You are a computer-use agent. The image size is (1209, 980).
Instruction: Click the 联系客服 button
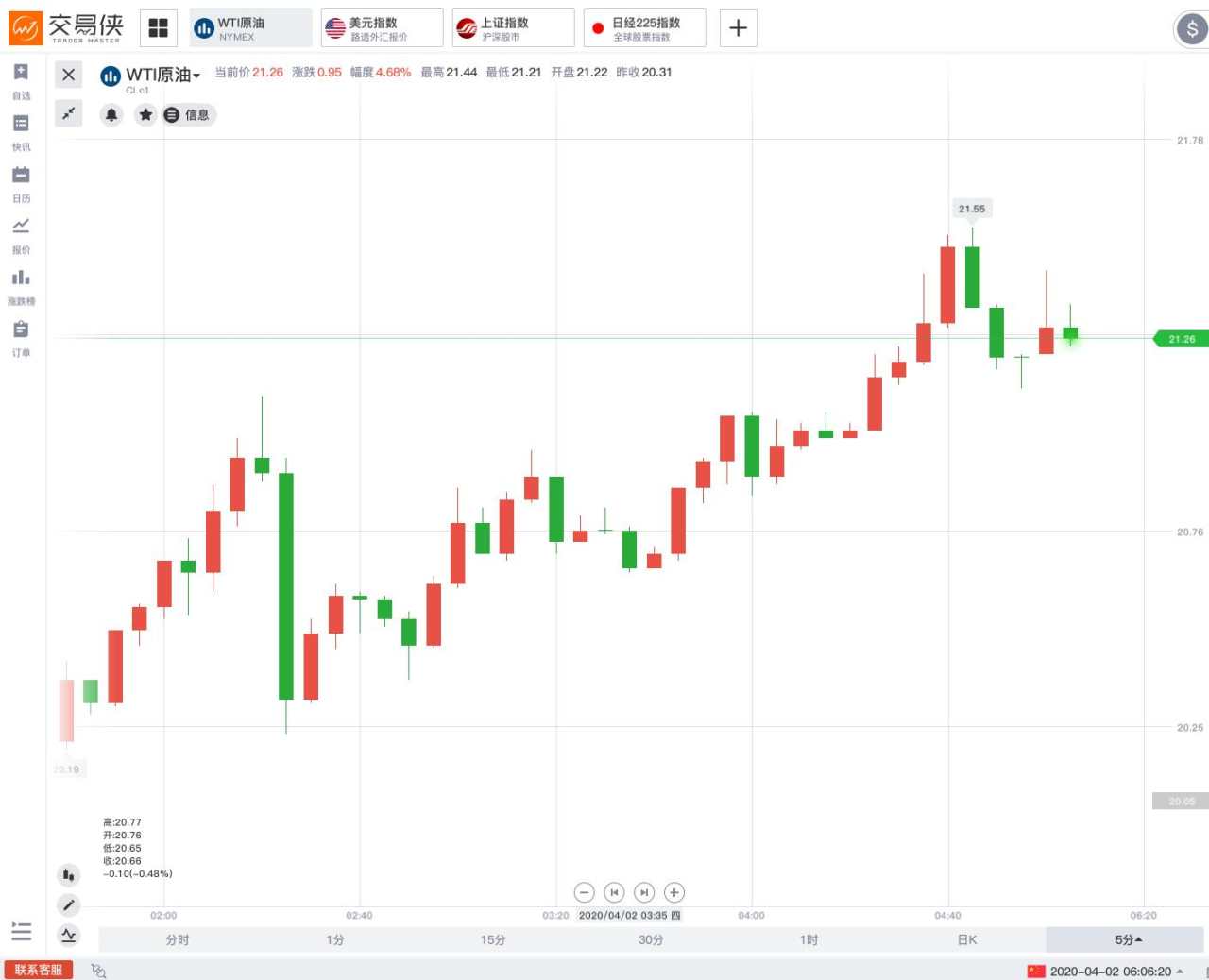coord(39,971)
